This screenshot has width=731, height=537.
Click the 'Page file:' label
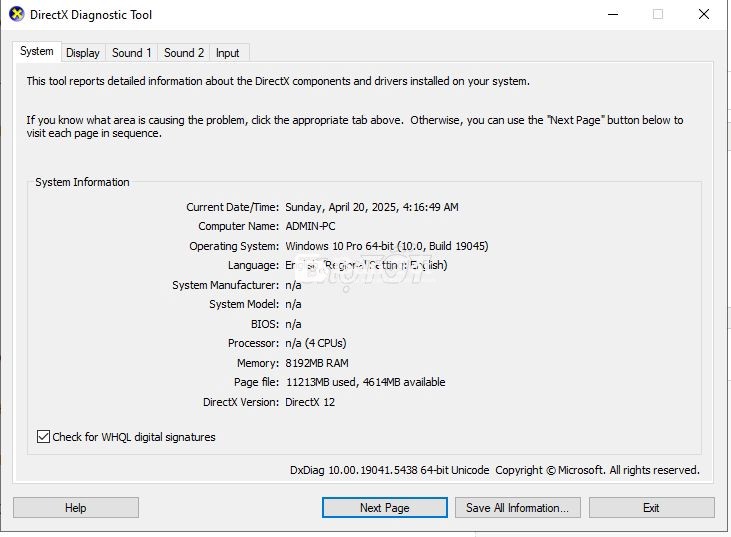[x=256, y=382]
